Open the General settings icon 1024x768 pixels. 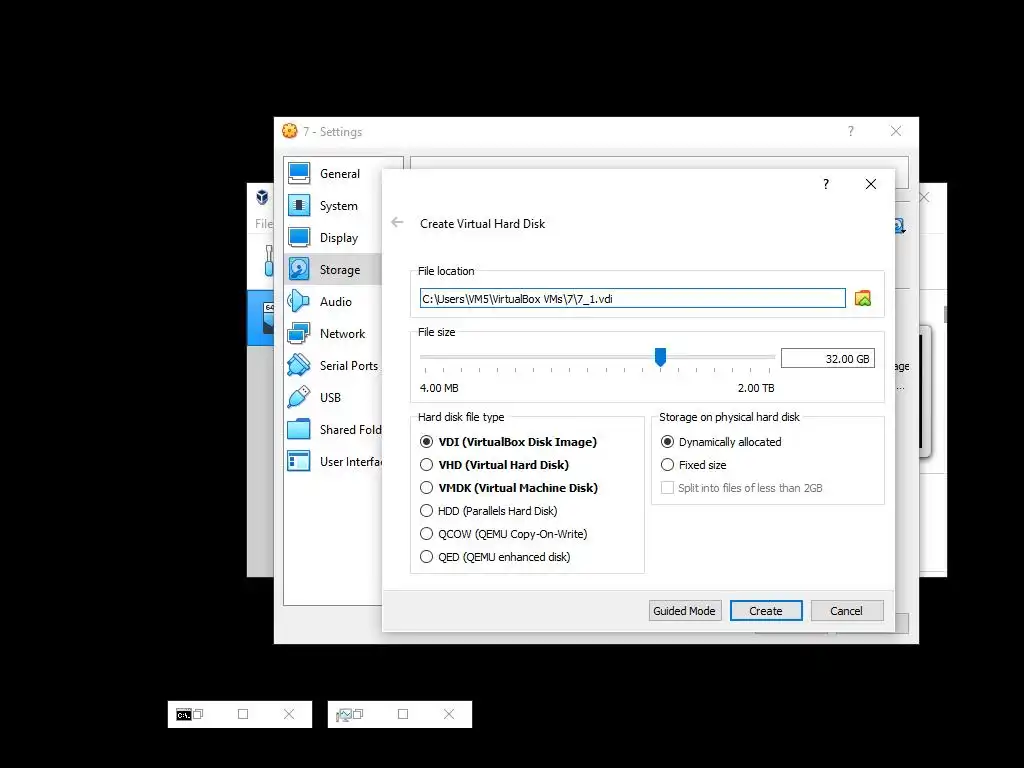[299, 174]
